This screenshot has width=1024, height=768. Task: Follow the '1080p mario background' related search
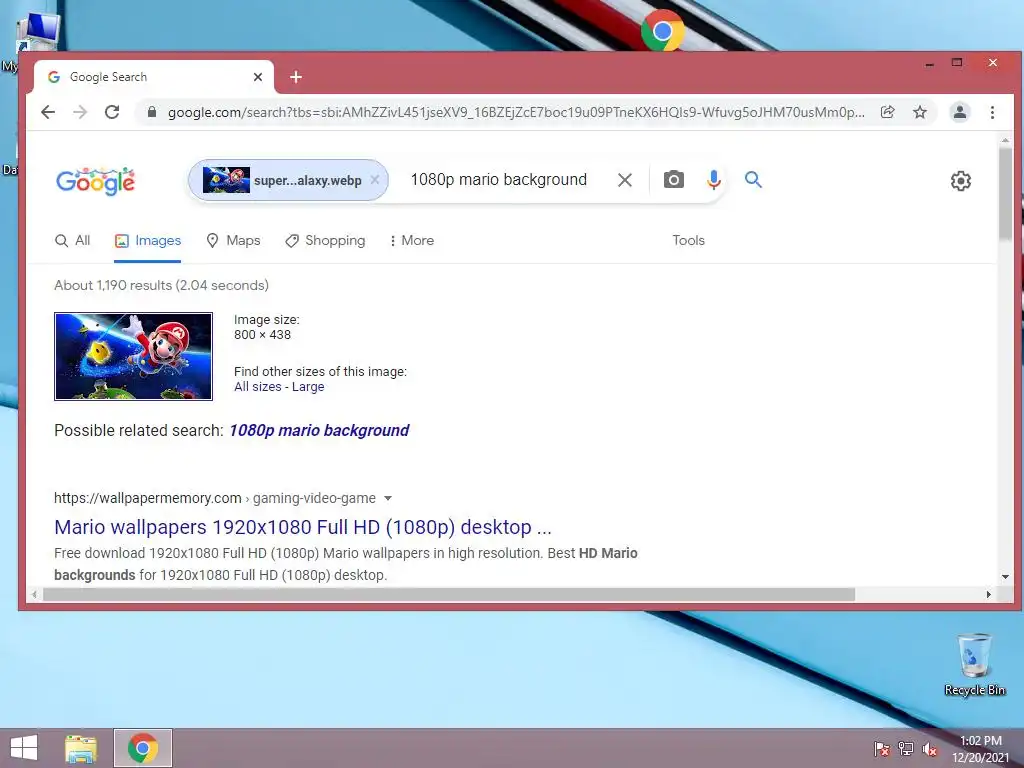click(x=319, y=430)
